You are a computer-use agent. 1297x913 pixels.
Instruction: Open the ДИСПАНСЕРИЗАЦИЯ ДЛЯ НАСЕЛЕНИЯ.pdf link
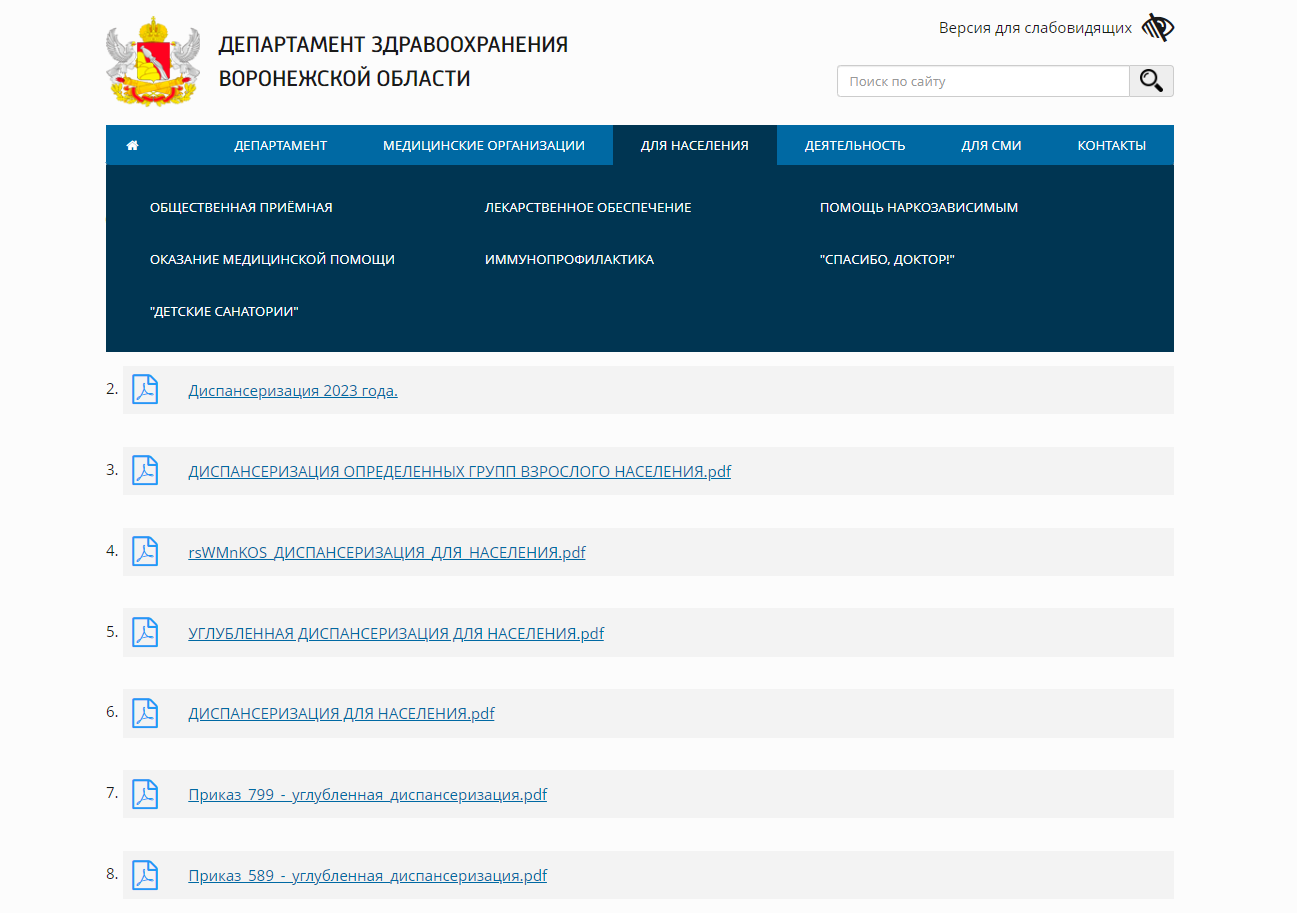[x=341, y=713]
